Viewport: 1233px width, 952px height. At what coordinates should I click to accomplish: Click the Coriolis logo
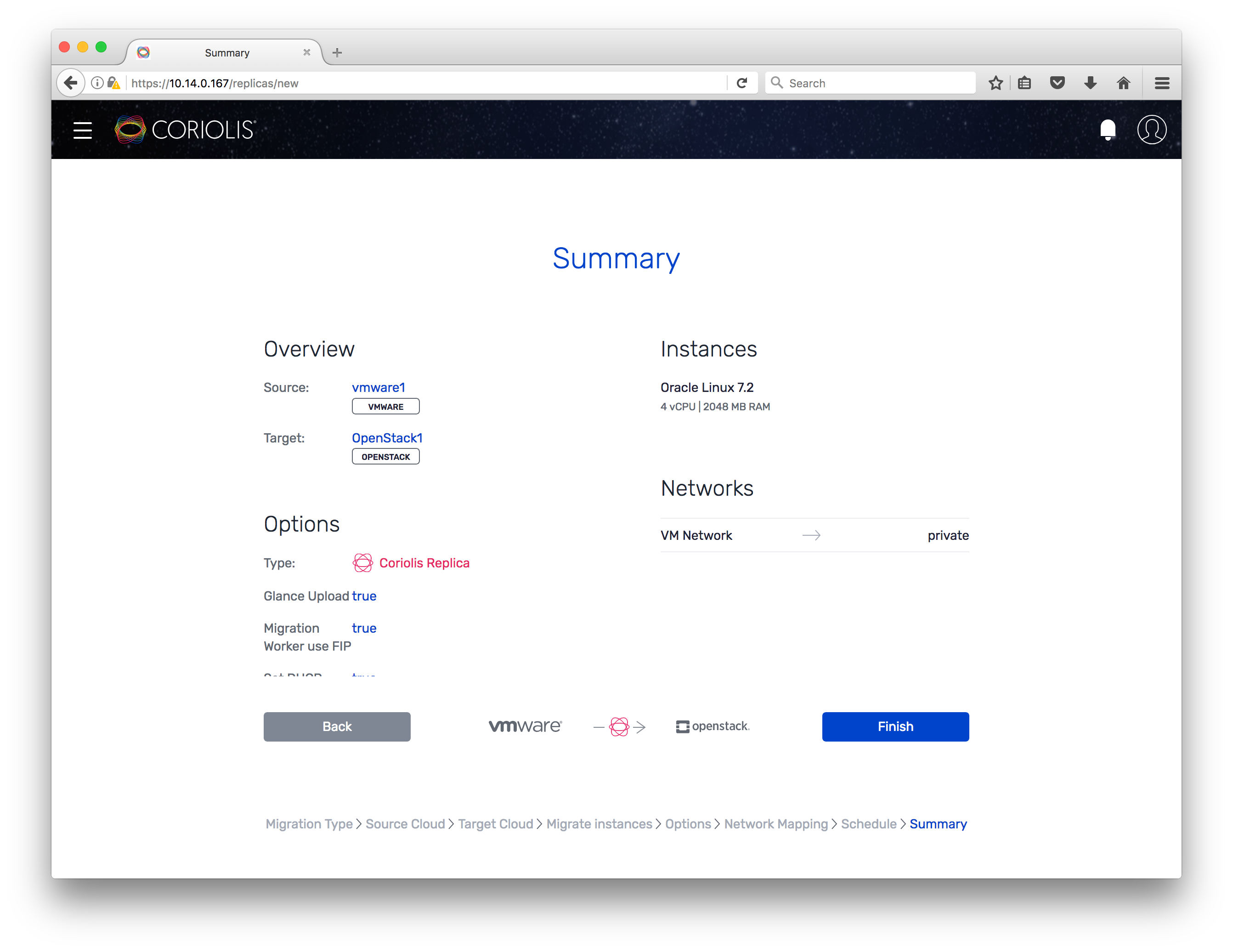click(x=186, y=130)
